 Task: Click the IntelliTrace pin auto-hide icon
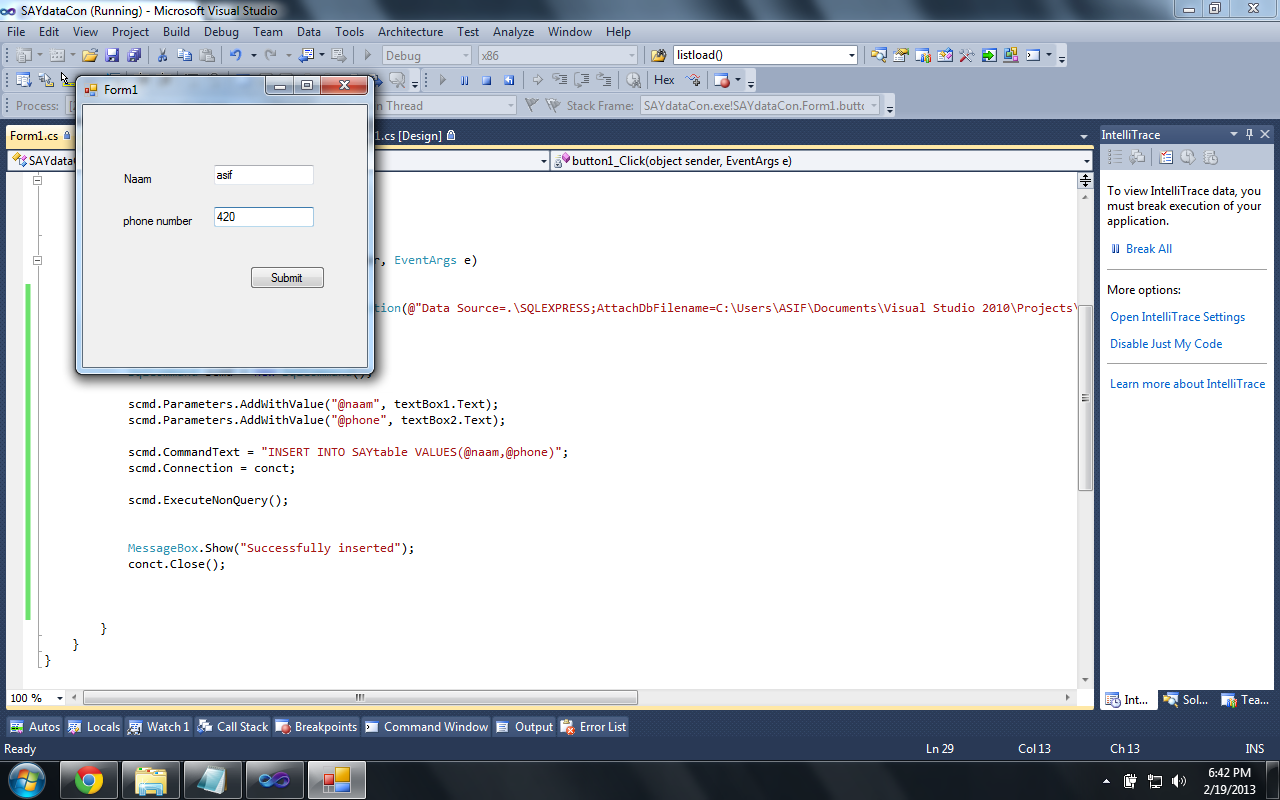click(x=1249, y=134)
